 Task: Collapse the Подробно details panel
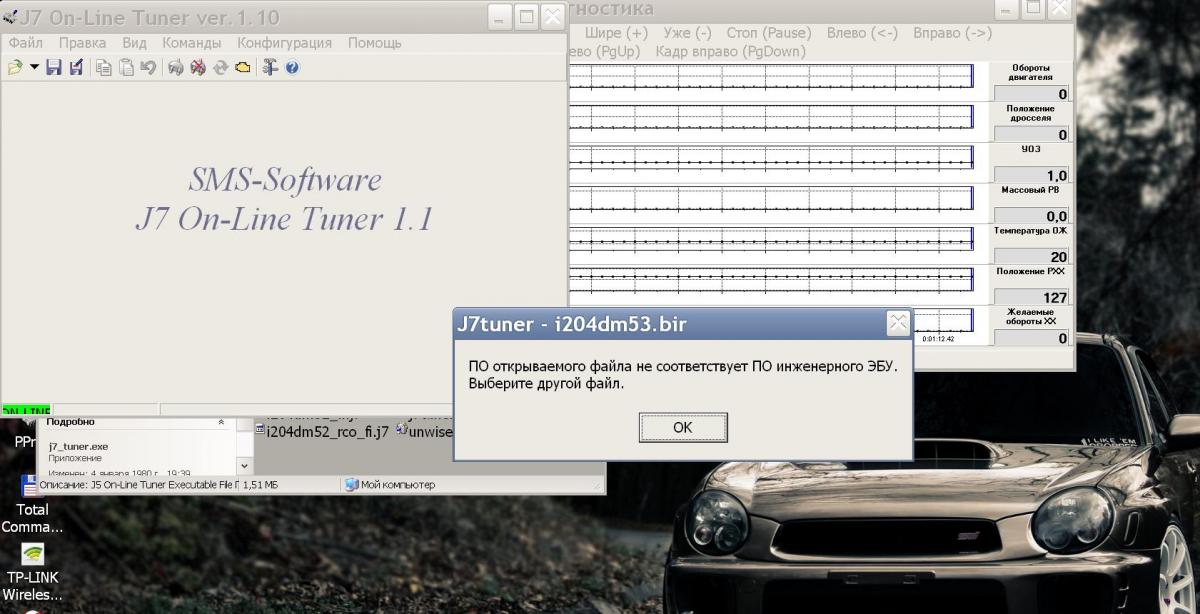click(221, 423)
